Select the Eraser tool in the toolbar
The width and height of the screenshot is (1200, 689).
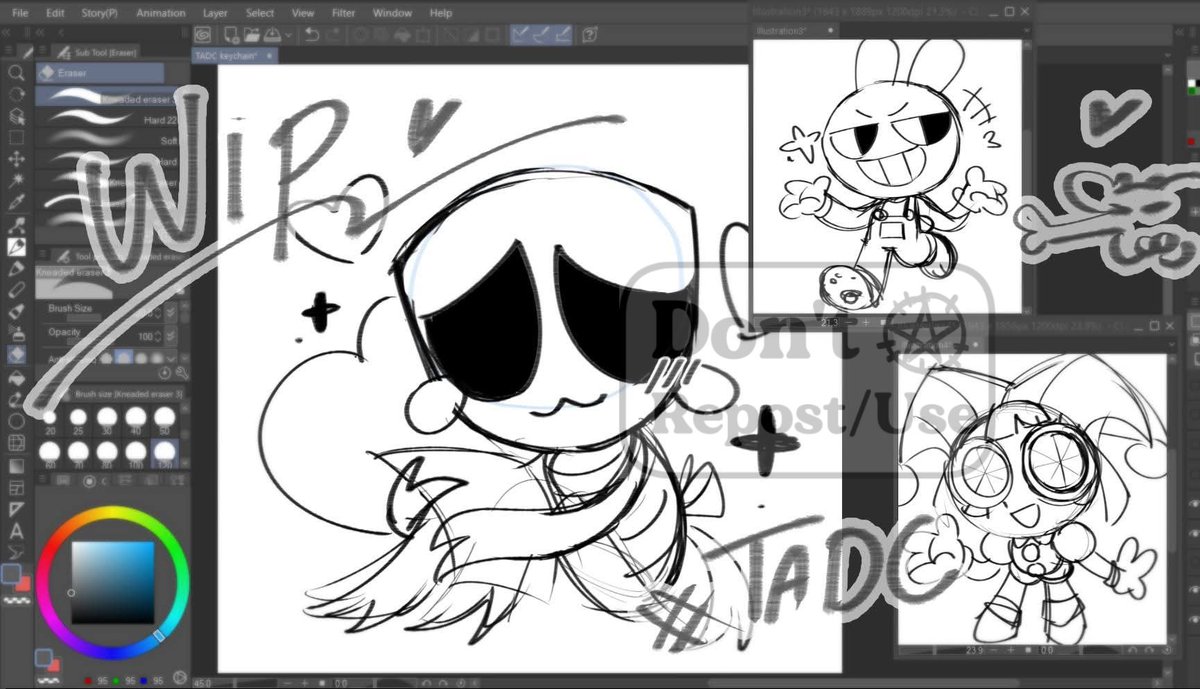coord(16,354)
